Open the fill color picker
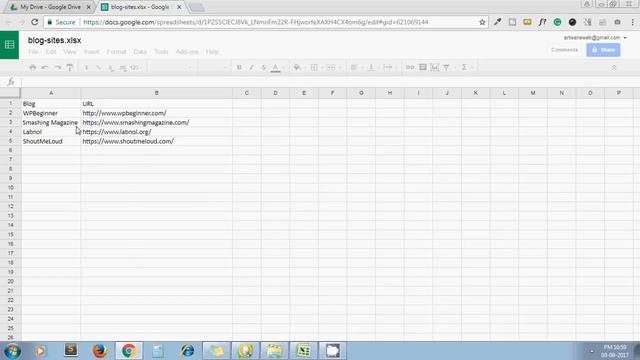The width and height of the screenshot is (640, 360). point(298,67)
